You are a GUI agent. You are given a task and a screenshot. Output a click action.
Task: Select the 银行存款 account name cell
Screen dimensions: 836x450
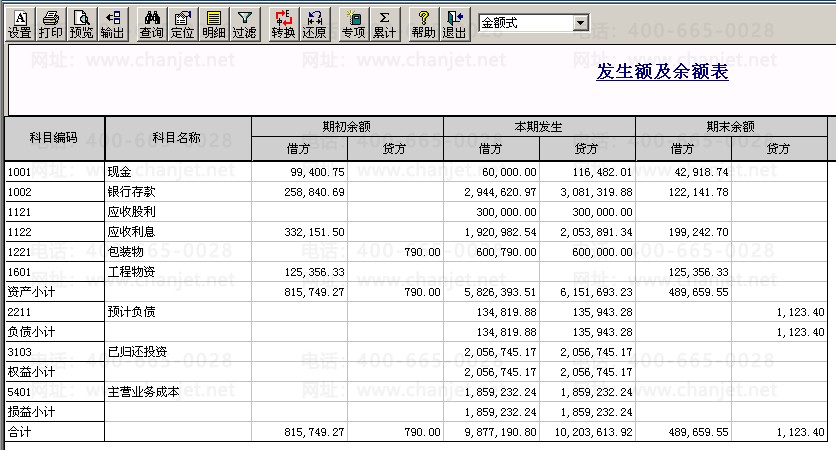(x=177, y=191)
